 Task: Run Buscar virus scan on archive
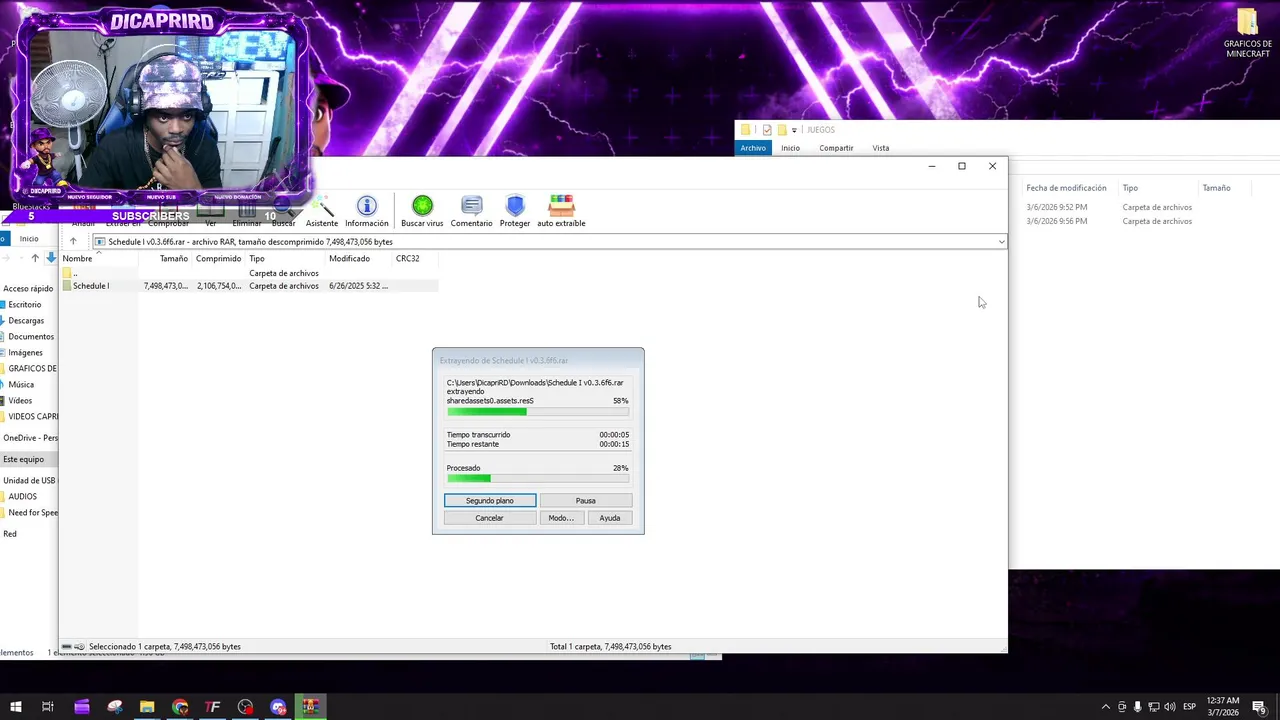(x=422, y=212)
